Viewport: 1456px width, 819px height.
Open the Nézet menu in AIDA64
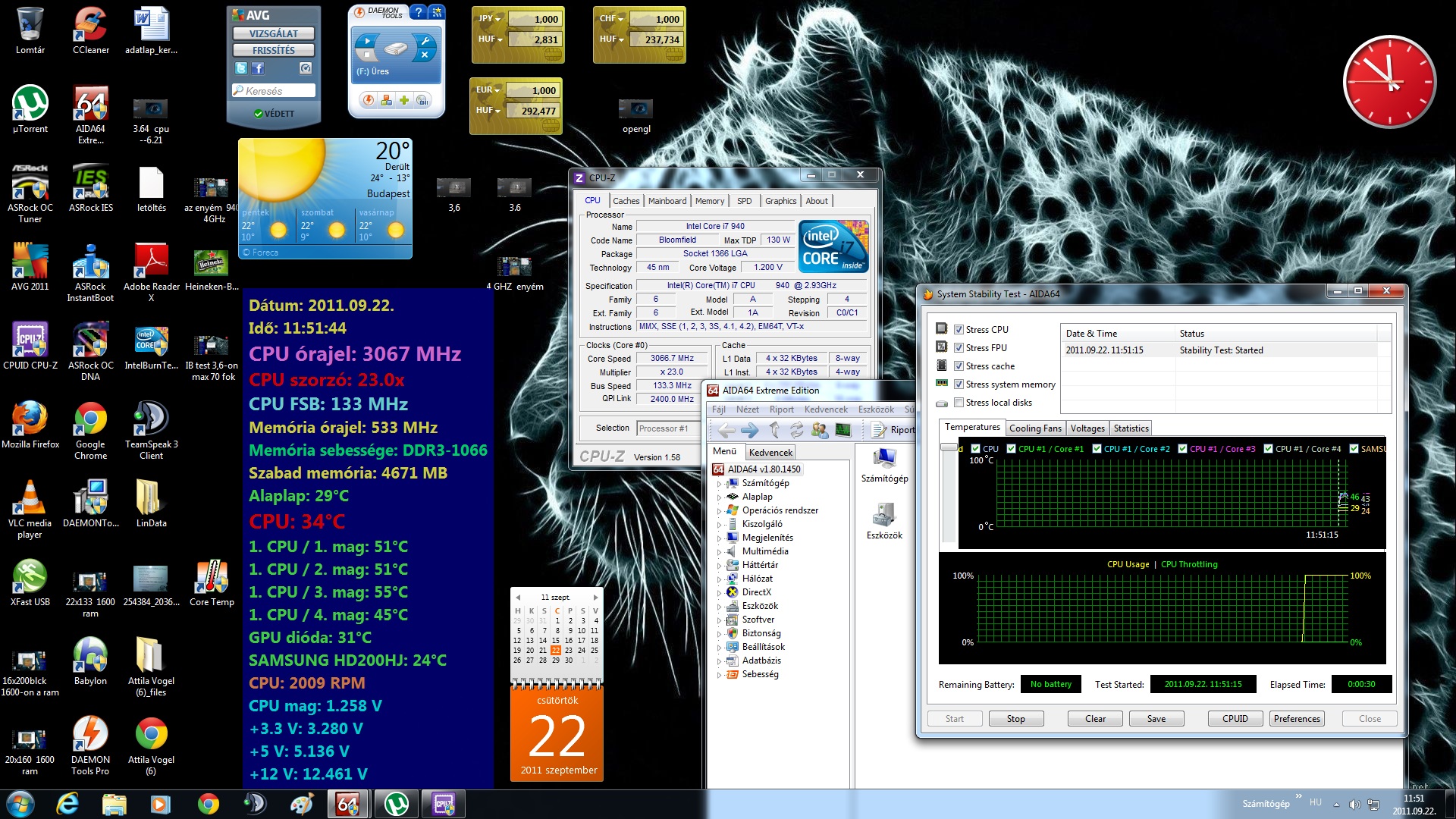747,409
